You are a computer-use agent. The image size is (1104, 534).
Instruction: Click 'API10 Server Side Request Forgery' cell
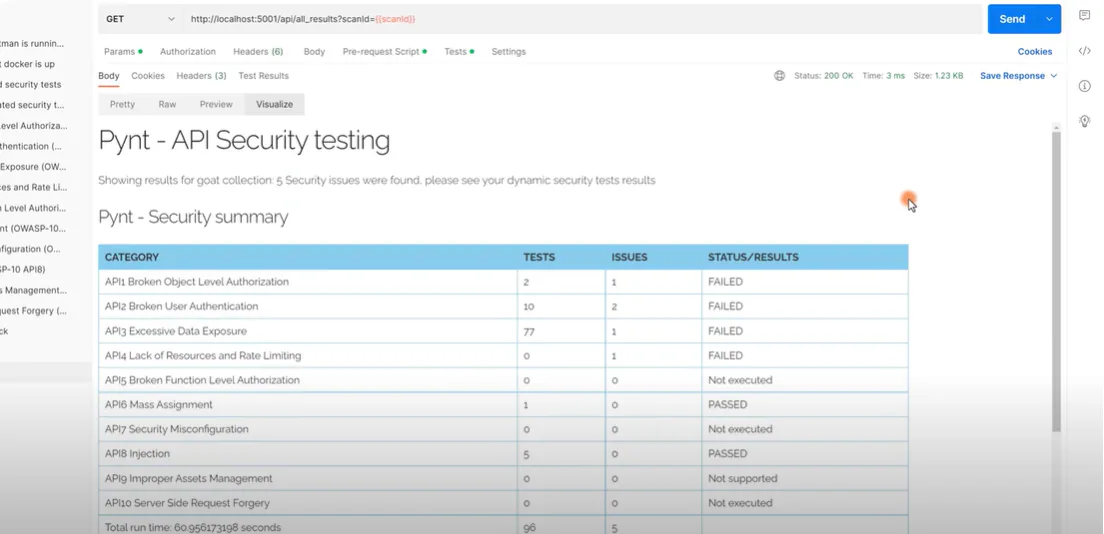[x=308, y=503]
